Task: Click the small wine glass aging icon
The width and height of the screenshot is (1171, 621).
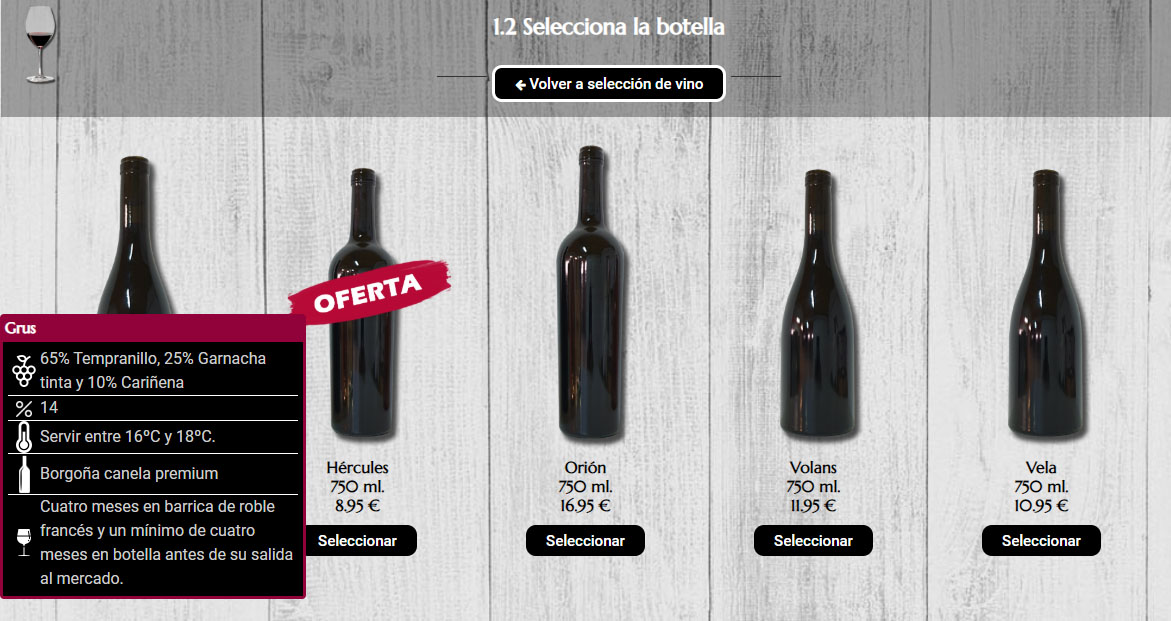Action: click(x=24, y=543)
